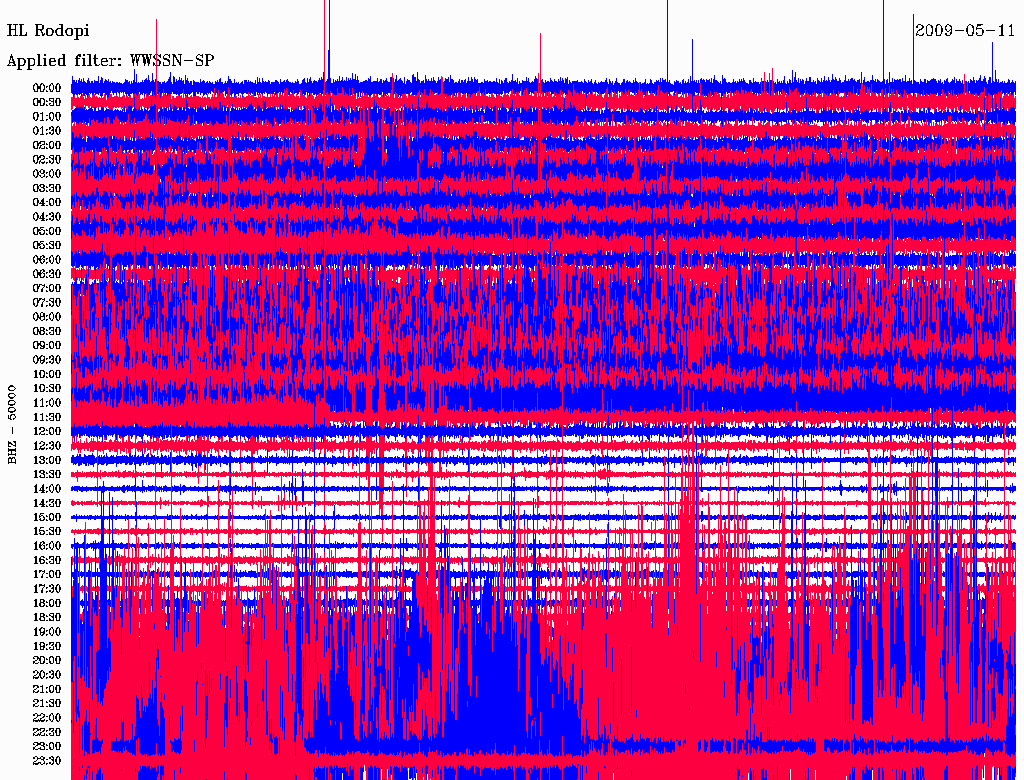
Task: Click the 20:00 time row label
Action: (47, 660)
